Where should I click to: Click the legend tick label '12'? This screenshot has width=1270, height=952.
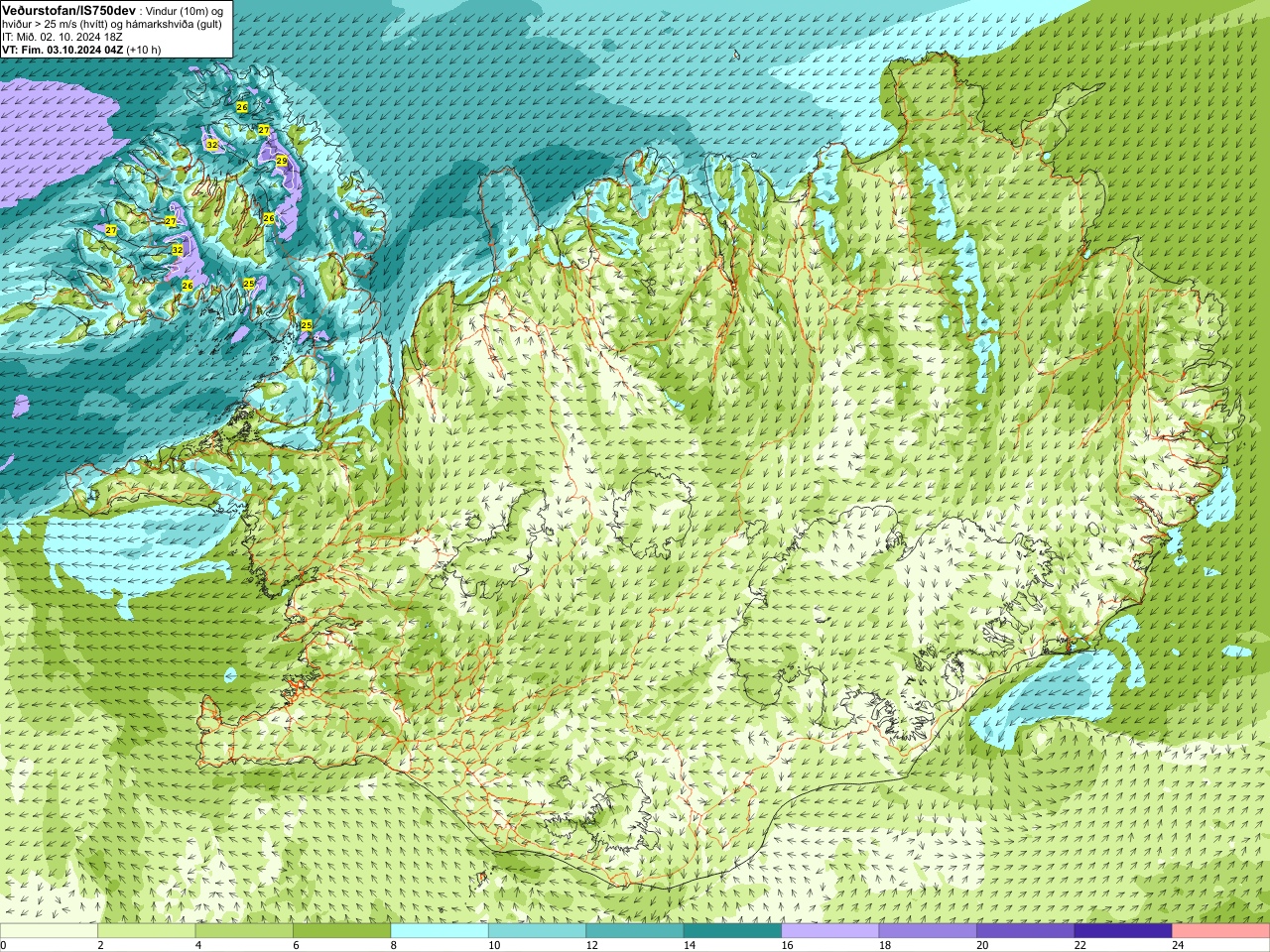[x=591, y=945]
